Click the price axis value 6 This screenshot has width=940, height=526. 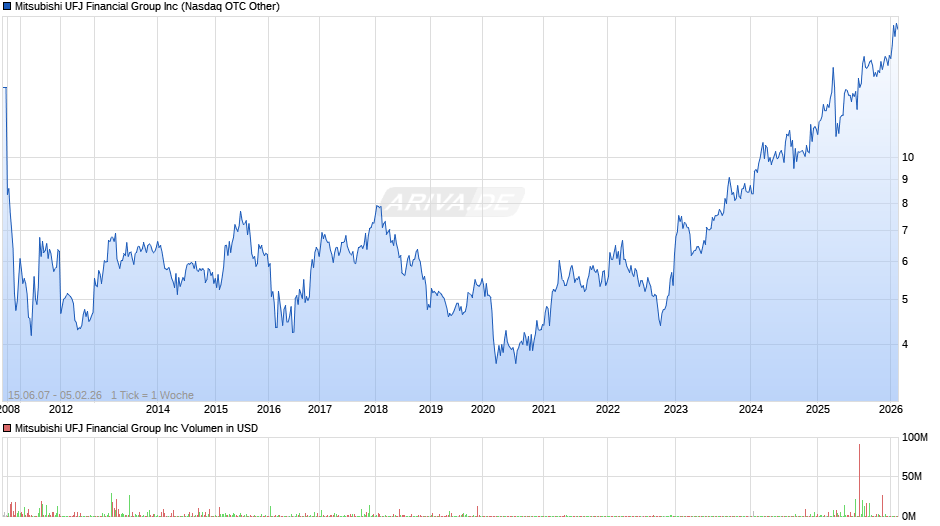click(x=905, y=262)
